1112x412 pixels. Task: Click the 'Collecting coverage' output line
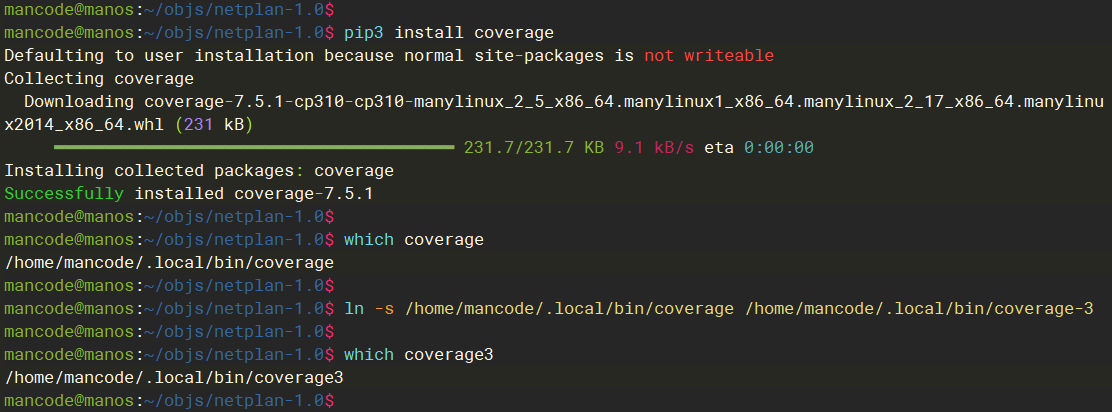click(99, 78)
